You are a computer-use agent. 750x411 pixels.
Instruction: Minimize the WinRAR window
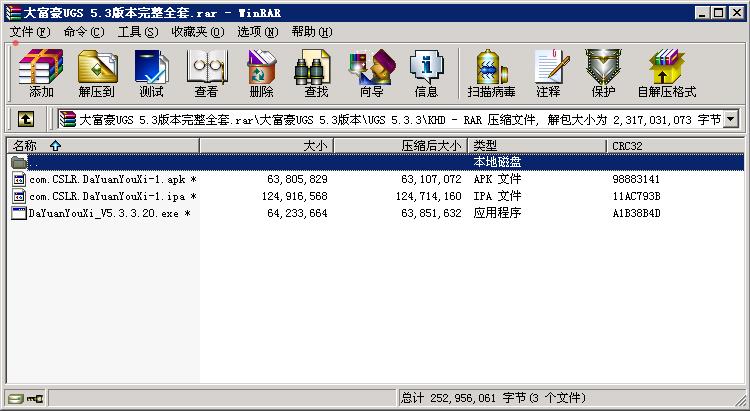click(x=702, y=13)
